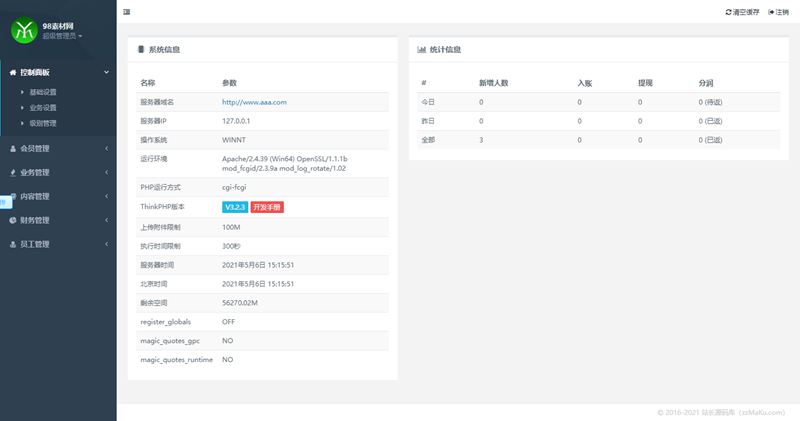
Task: Click the home icon beside 控制面板
Action: [x=12, y=72]
